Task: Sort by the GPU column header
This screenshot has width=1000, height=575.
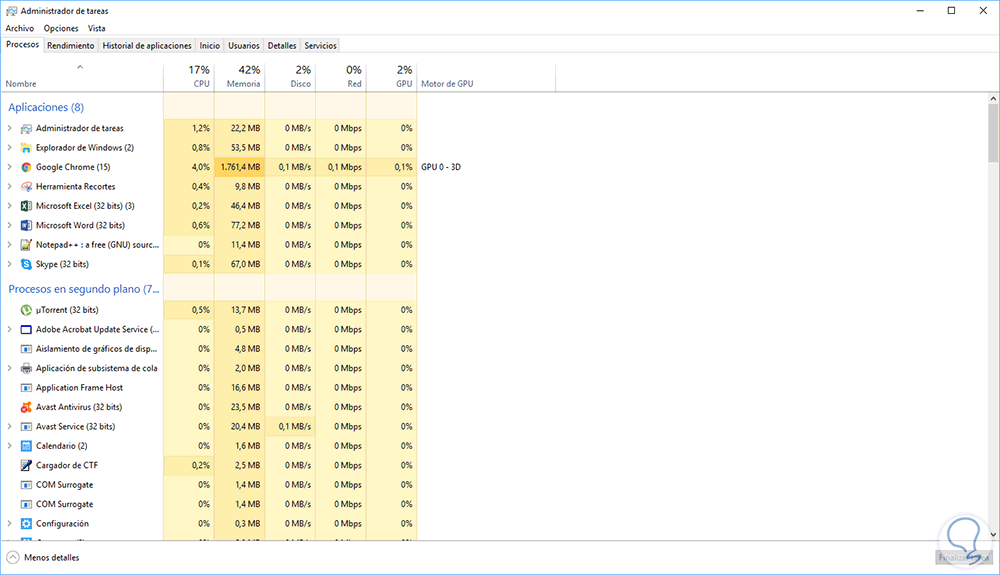Action: click(x=392, y=76)
